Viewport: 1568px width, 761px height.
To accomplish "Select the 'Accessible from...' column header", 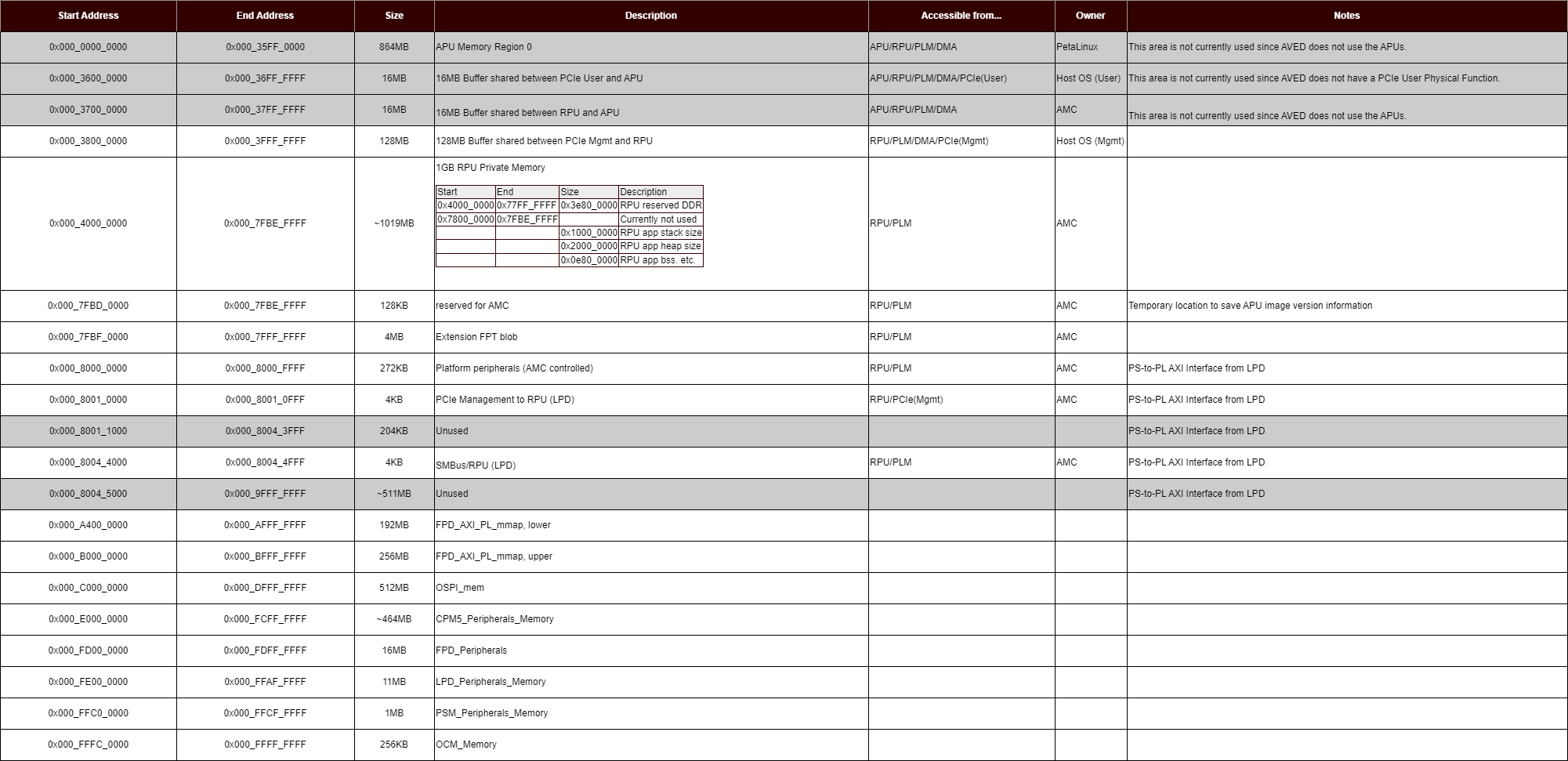I will click(961, 16).
